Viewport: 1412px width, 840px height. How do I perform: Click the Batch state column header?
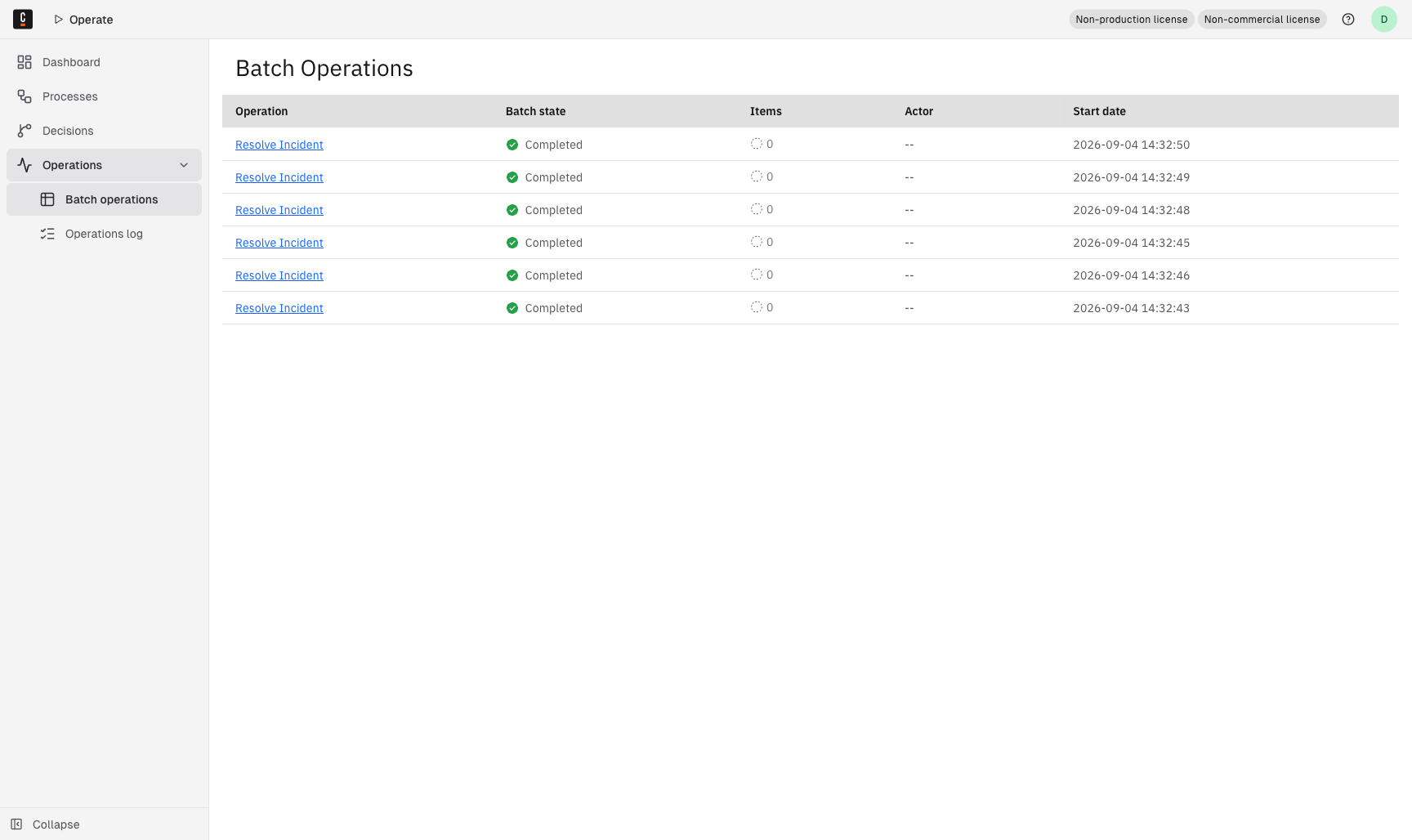[535, 111]
